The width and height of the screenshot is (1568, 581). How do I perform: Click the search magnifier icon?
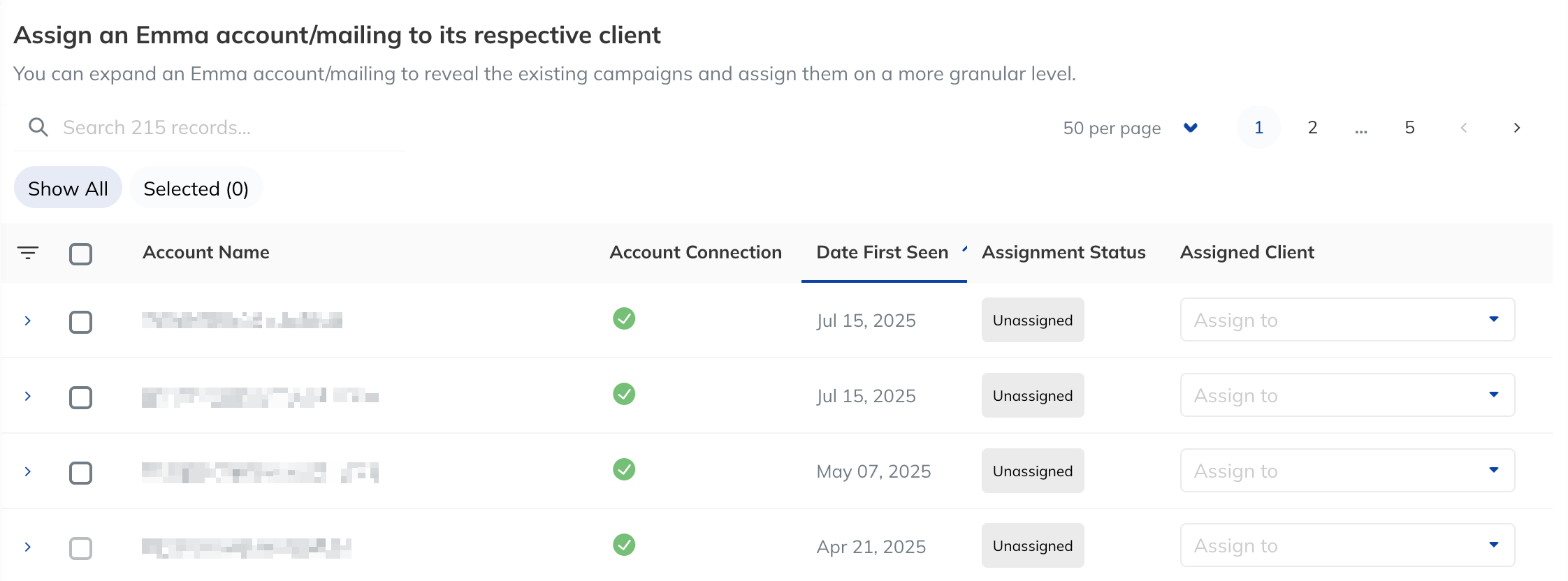coord(38,127)
